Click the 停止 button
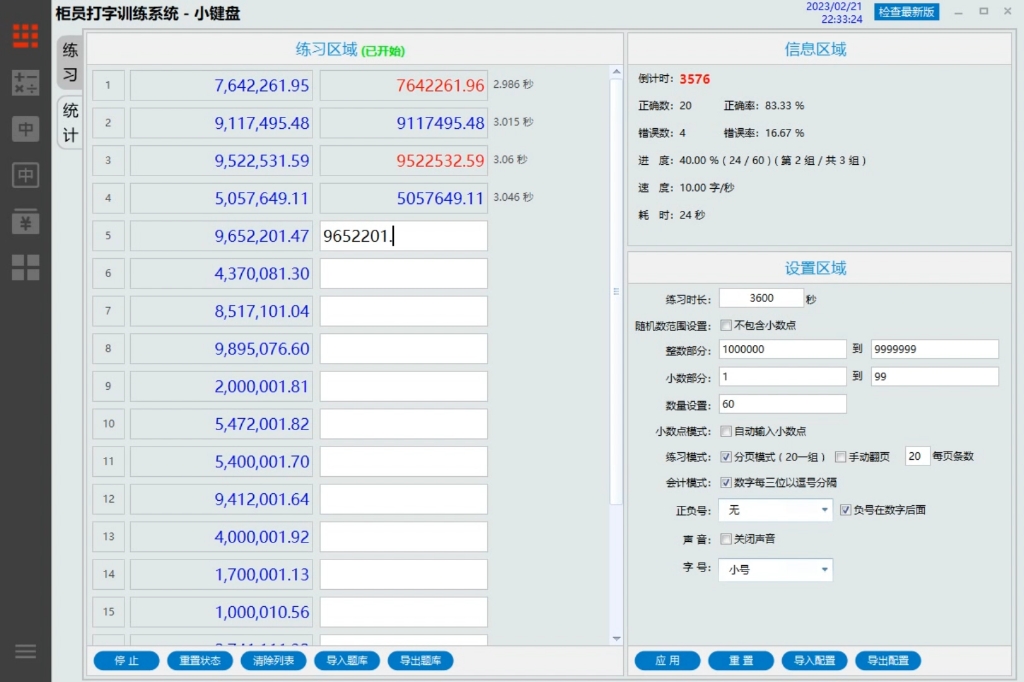Image resolution: width=1024 pixels, height=682 pixels. pyautogui.click(x=125, y=660)
